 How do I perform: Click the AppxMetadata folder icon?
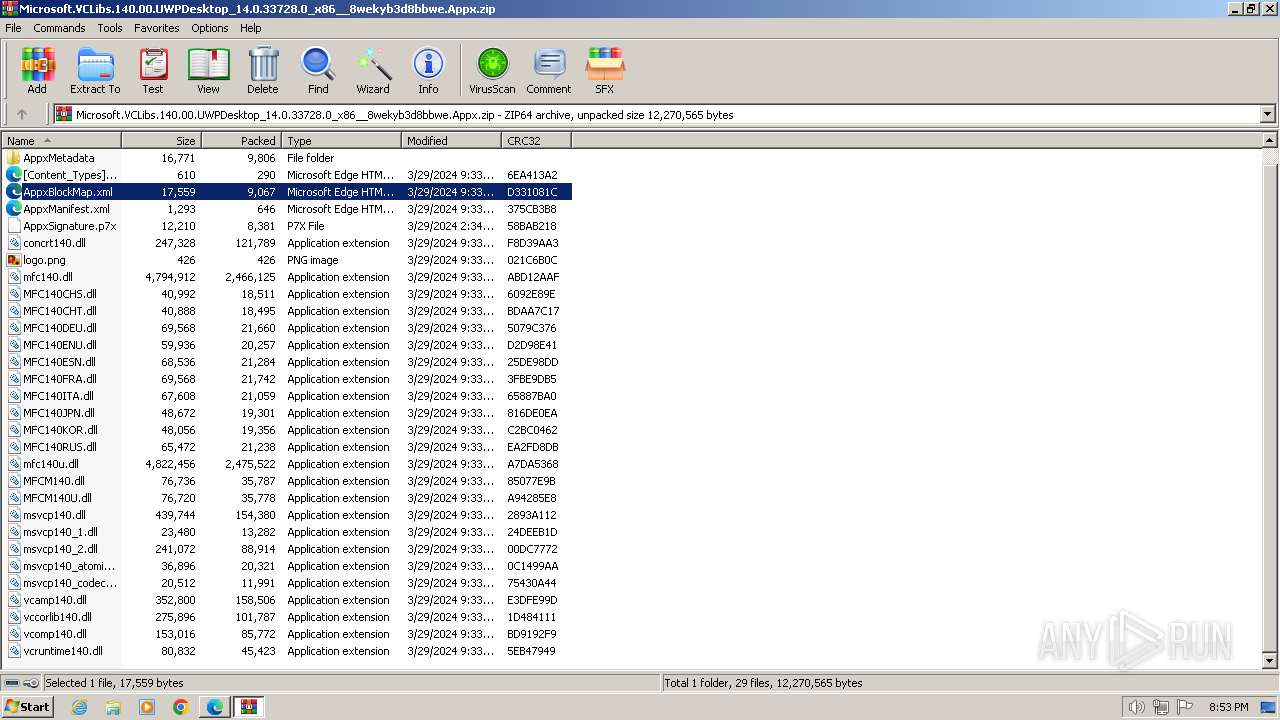(x=14, y=158)
